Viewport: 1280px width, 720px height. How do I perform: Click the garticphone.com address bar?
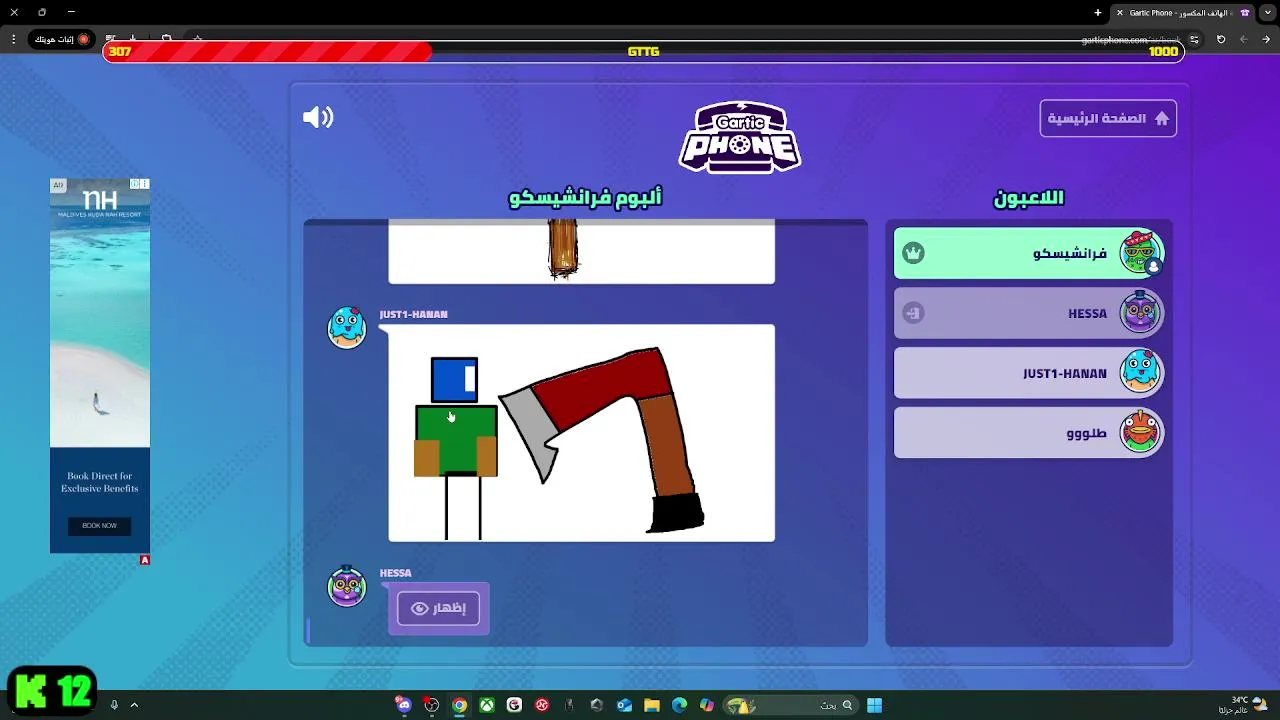click(1130, 40)
